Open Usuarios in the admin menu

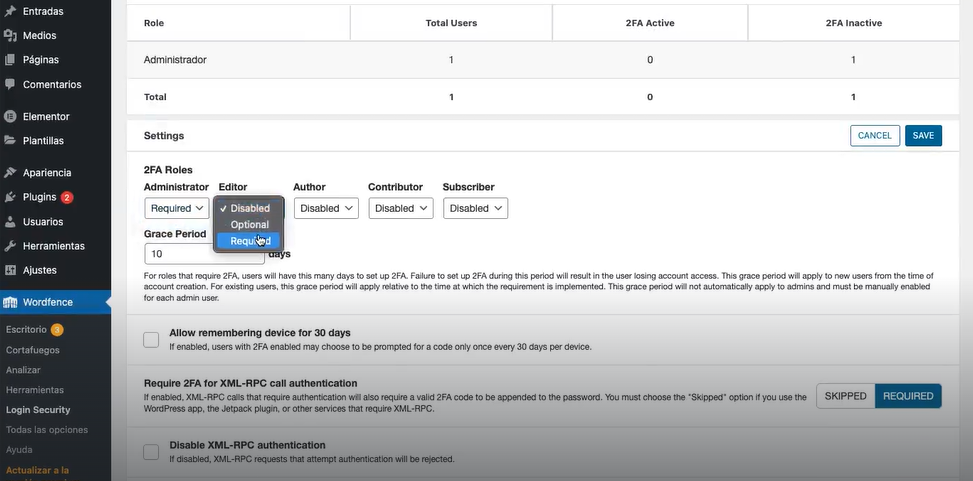pos(43,222)
